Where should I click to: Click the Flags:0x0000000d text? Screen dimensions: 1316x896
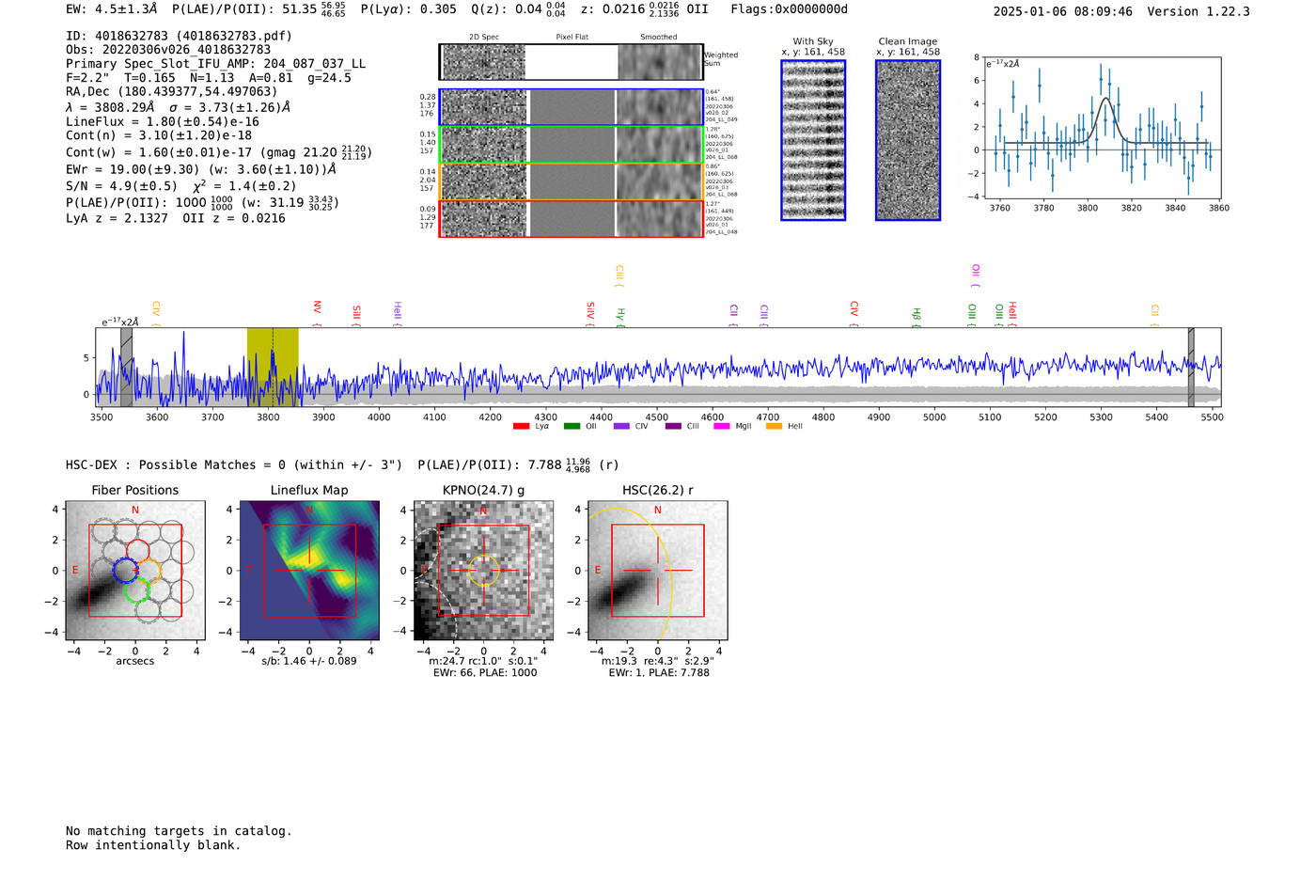[790, 9]
